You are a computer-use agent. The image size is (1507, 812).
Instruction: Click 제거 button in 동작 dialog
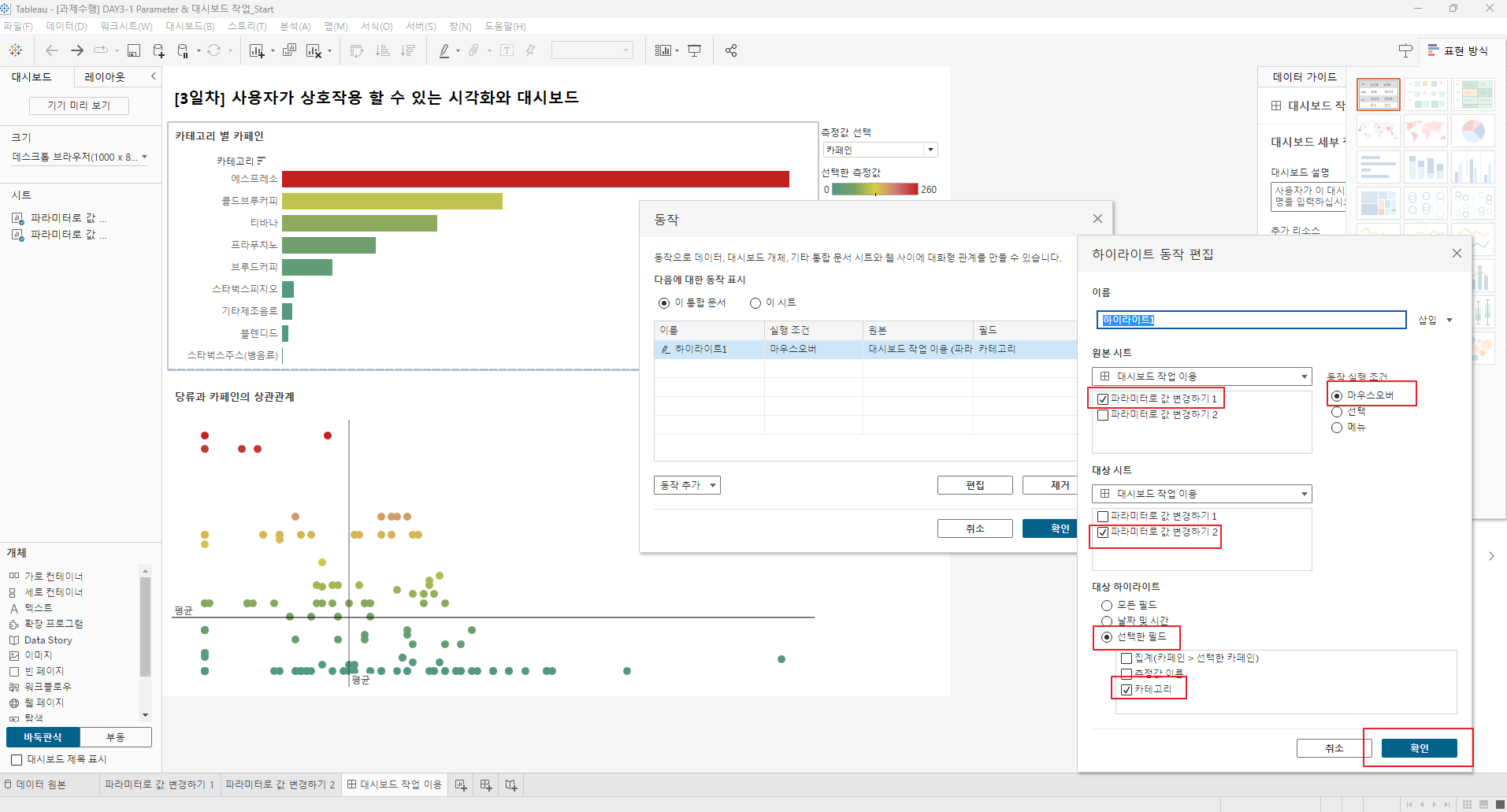point(1051,485)
